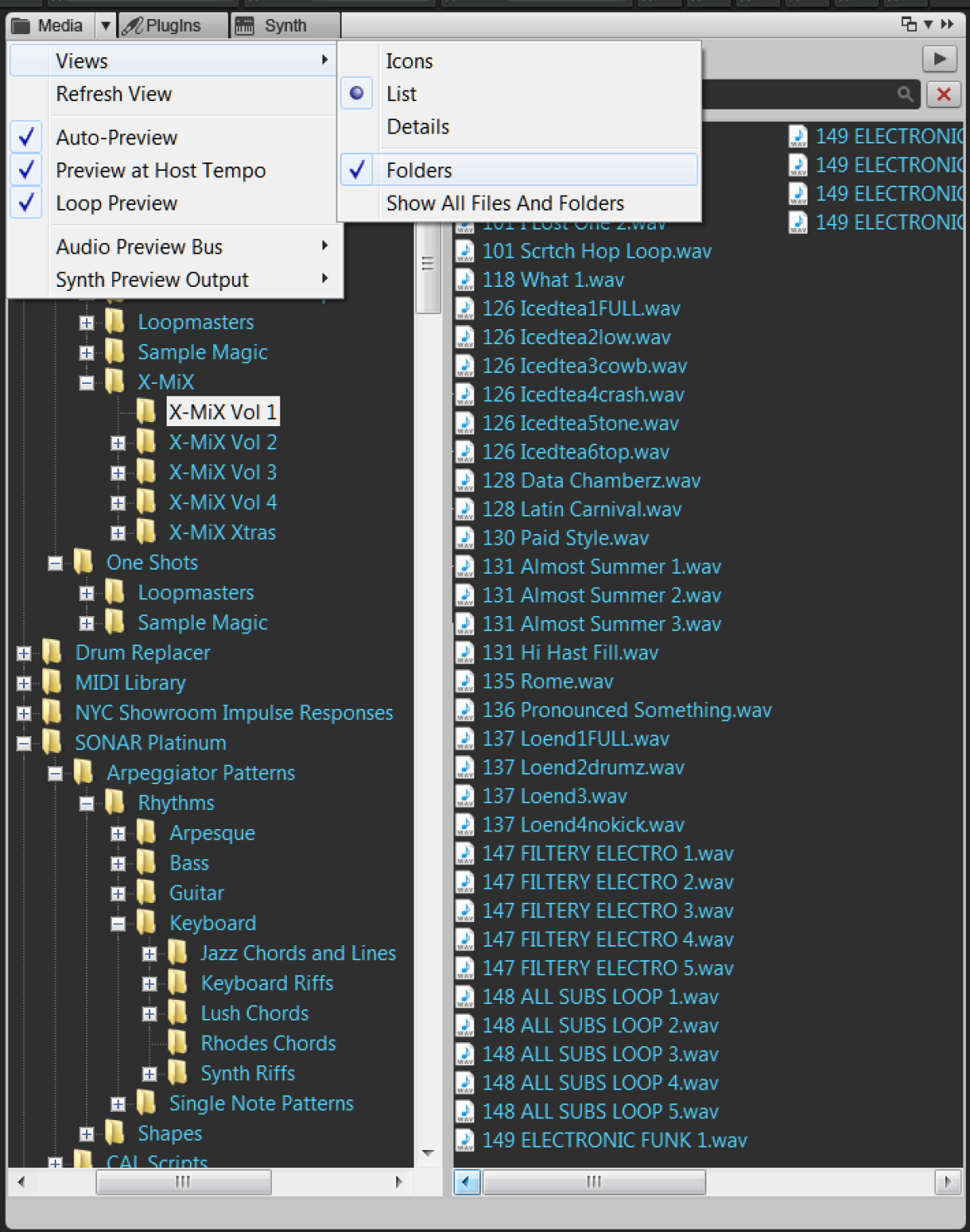Click folder icon of SONAR Platinum
Viewport: 970px width, 1232px height.
(x=52, y=742)
